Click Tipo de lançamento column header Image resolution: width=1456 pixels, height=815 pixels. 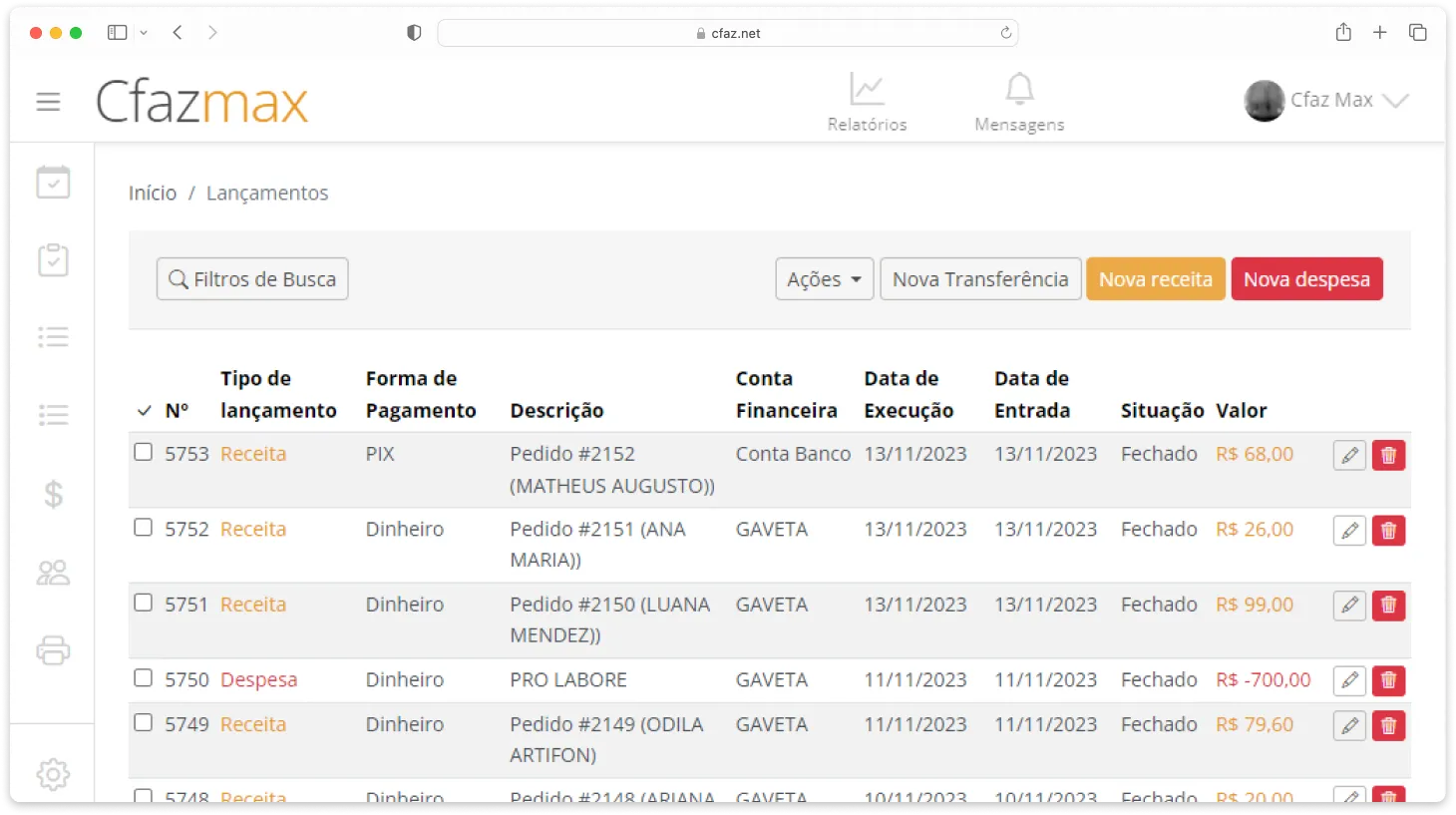click(278, 394)
